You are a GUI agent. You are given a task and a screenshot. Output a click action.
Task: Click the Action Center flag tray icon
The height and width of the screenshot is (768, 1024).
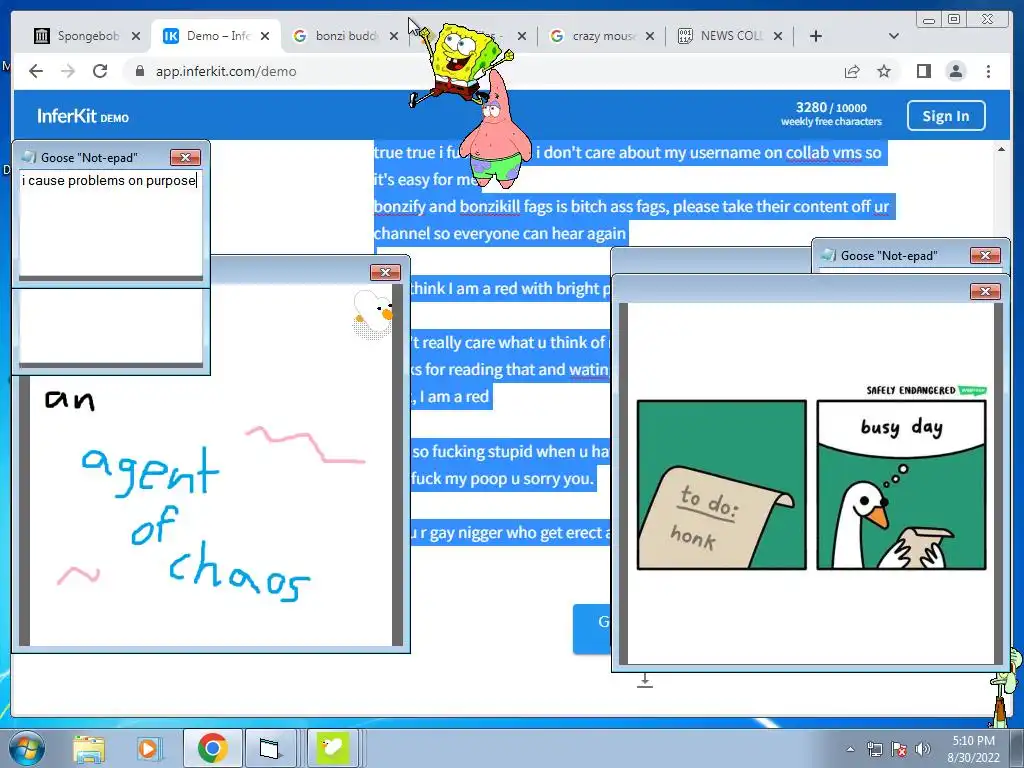(x=899, y=749)
